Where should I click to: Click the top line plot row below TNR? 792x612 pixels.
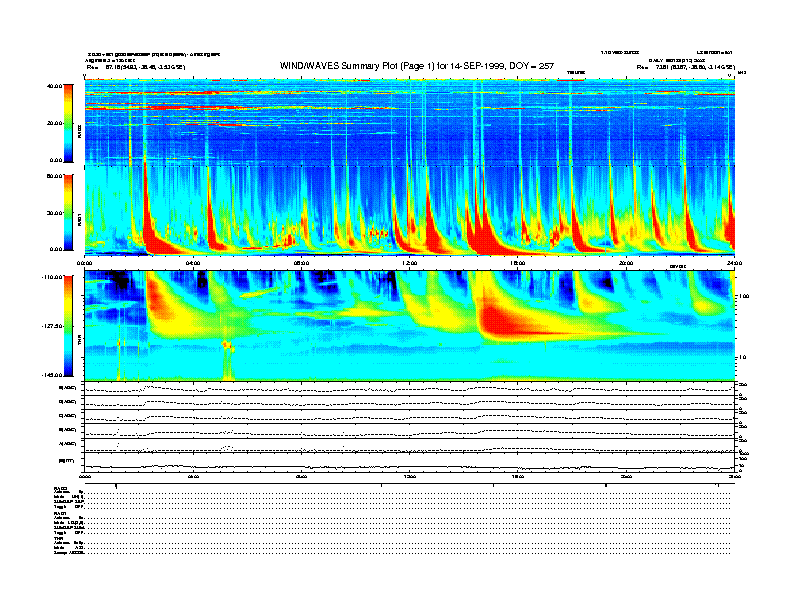click(x=410, y=388)
